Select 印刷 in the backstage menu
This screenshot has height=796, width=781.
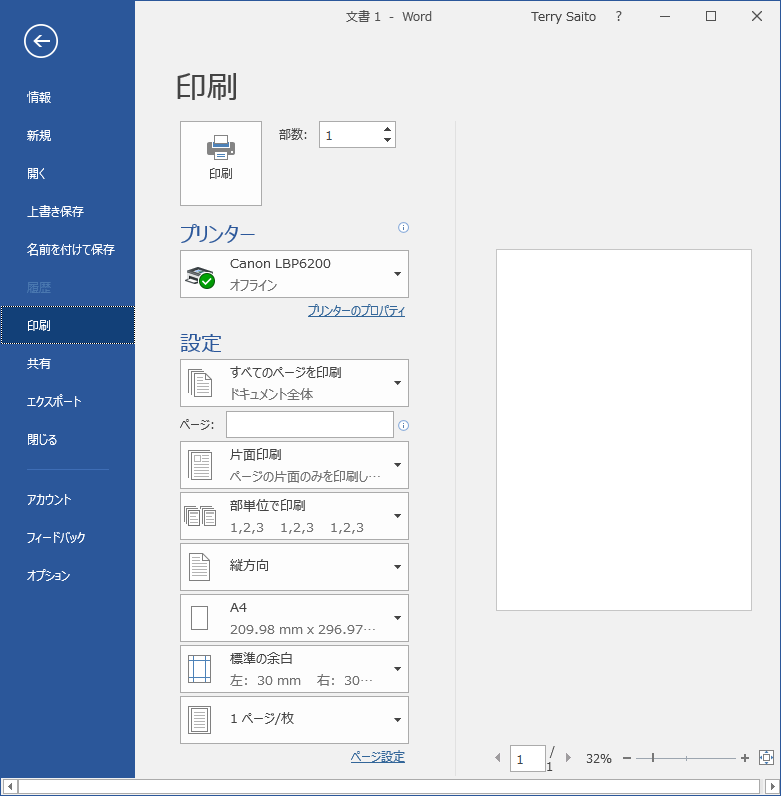pos(67,325)
